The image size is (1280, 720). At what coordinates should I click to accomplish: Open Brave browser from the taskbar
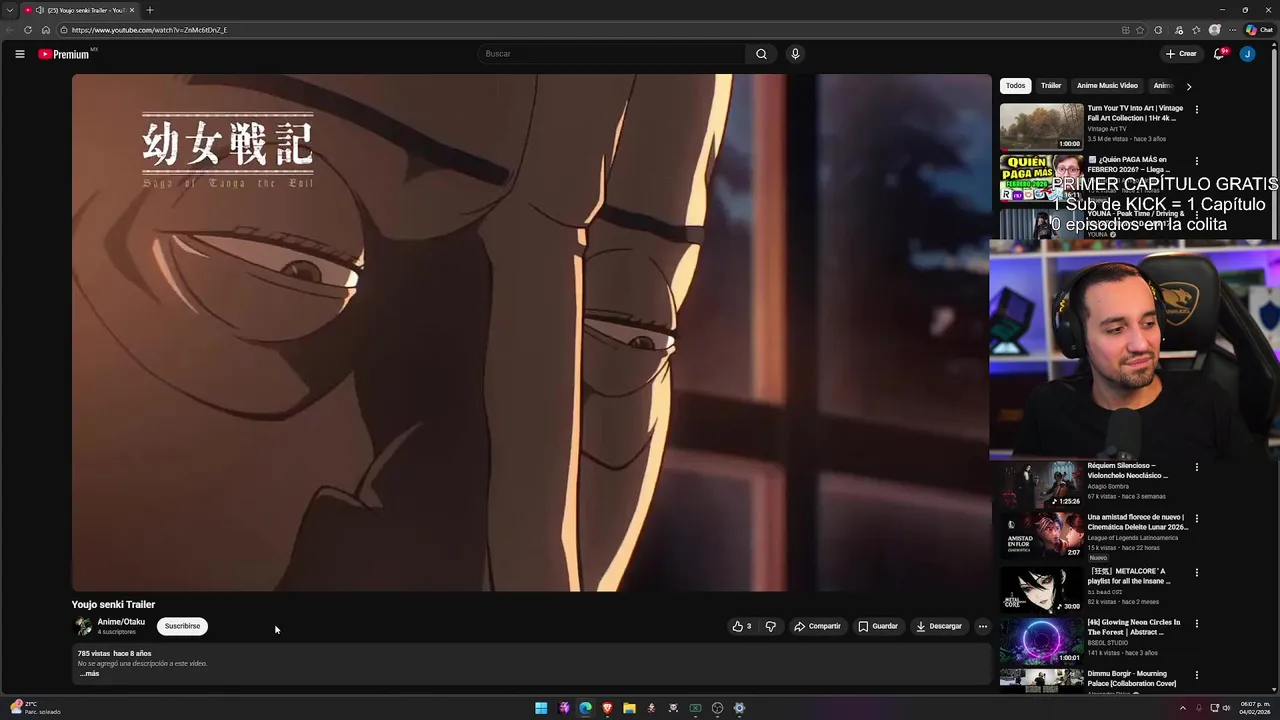click(607, 708)
